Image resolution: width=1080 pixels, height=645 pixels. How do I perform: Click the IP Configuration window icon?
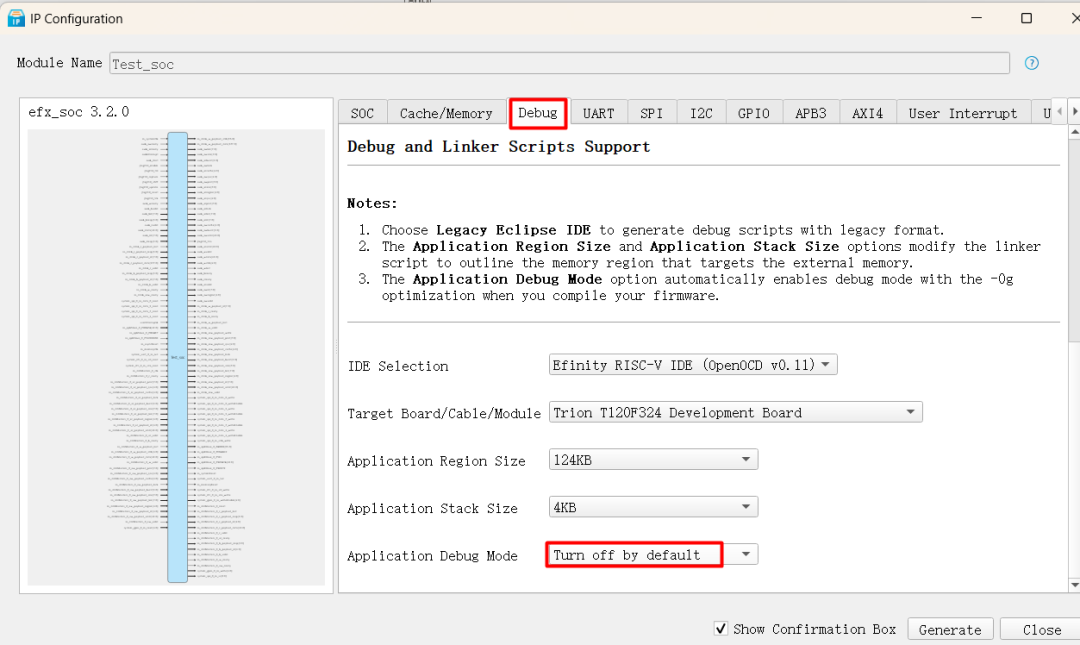pyautogui.click(x=16, y=19)
